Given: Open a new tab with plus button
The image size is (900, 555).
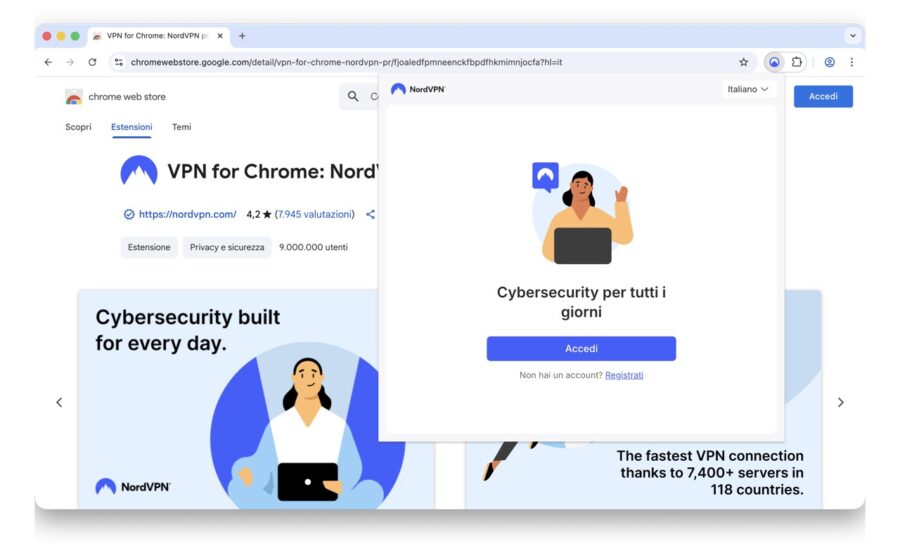Looking at the screenshot, I should [242, 36].
